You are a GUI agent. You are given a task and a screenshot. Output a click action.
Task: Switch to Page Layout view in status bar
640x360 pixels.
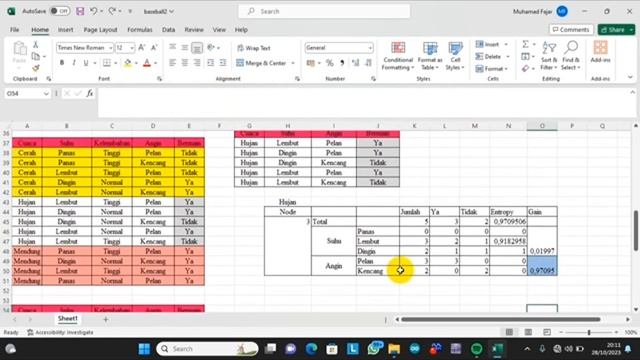[x=528, y=332]
